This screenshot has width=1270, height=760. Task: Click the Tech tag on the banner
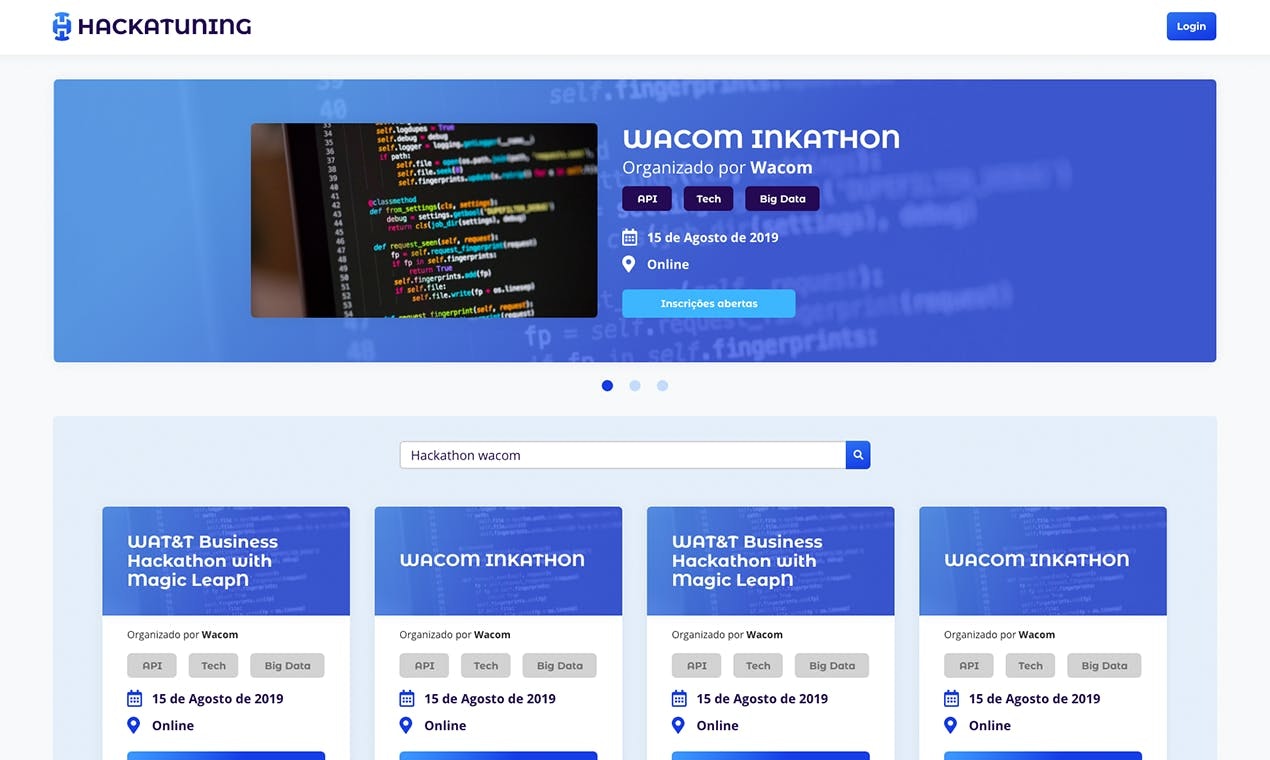(x=708, y=198)
